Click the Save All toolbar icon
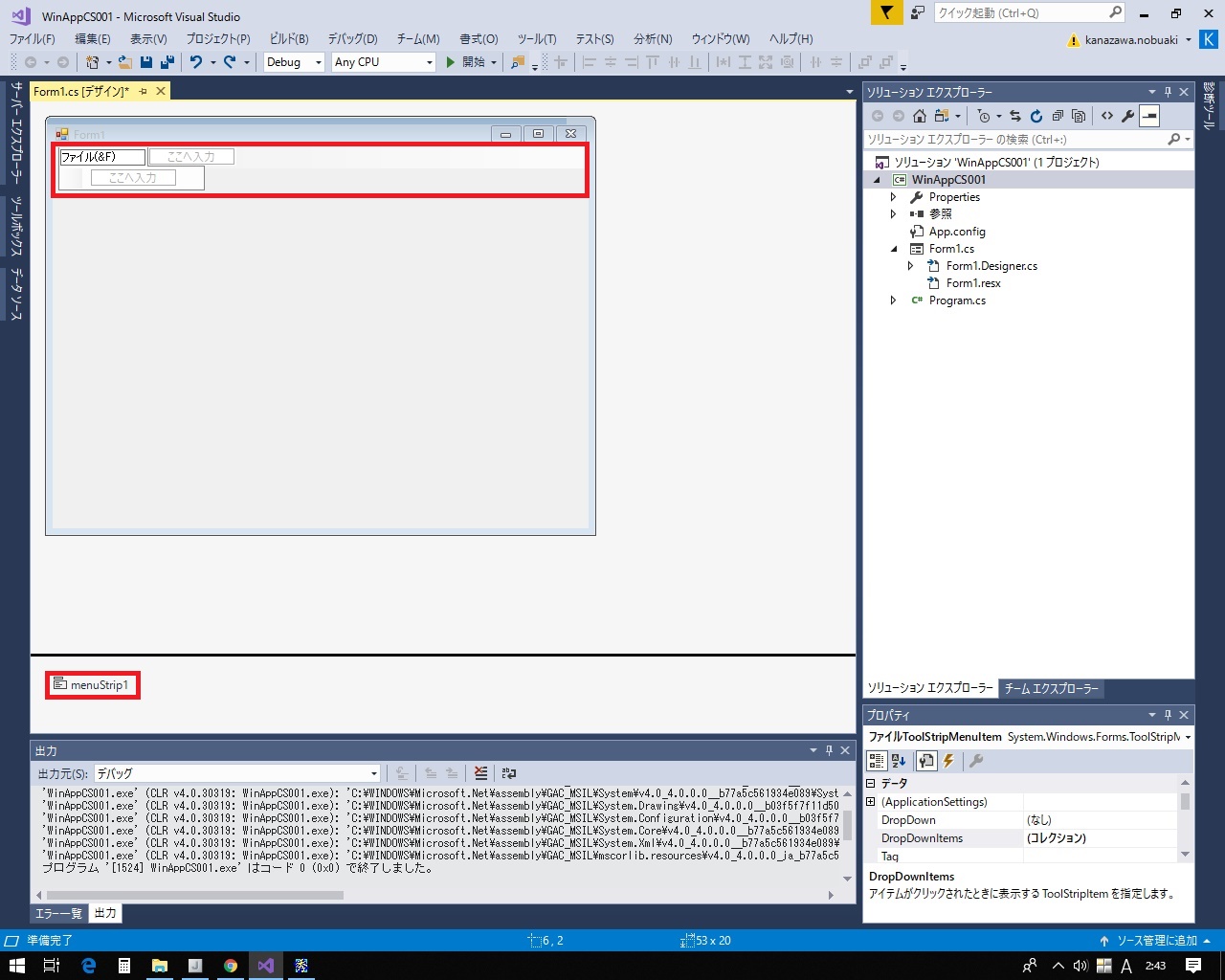The height and width of the screenshot is (980, 1225). (x=167, y=62)
